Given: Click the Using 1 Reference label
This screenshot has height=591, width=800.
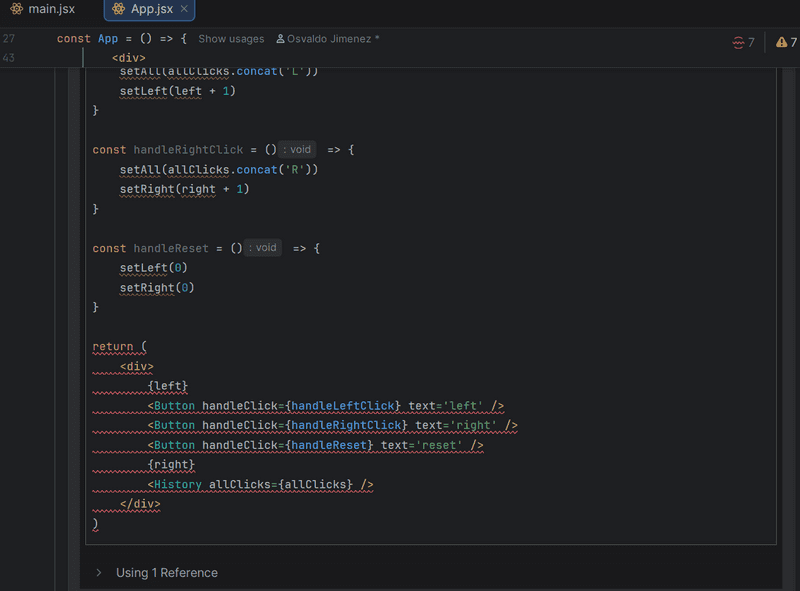Looking at the screenshot, I should (167, 572).
